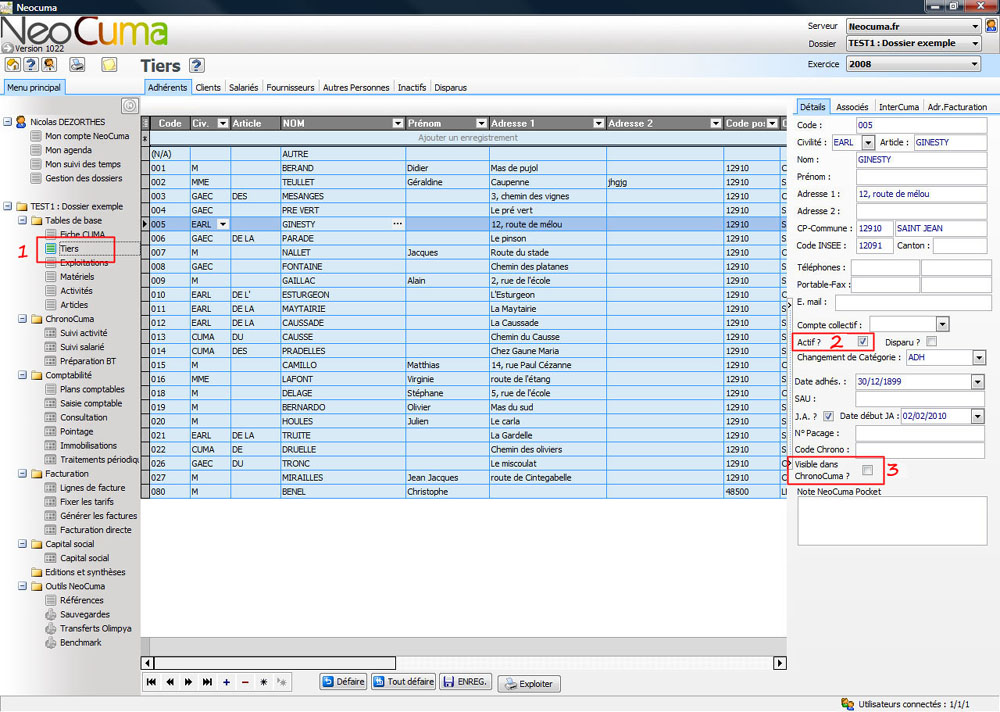Viewport: 1000px width, 712px height.
Task: Switch to the Fournisseurs tab
Action: click(x=290, y=87)
